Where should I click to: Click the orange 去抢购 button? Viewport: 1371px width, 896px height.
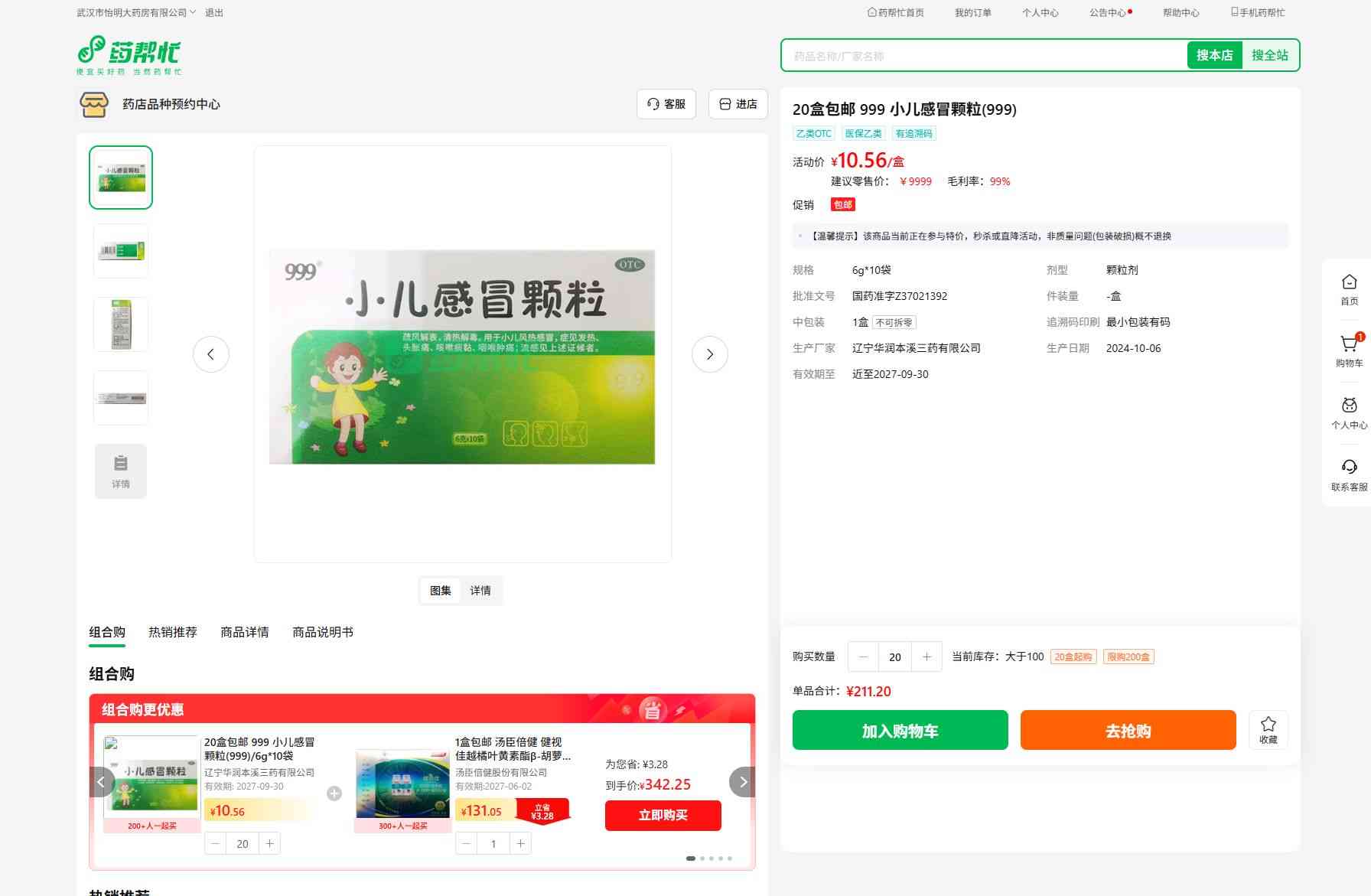click(1128, 731)
